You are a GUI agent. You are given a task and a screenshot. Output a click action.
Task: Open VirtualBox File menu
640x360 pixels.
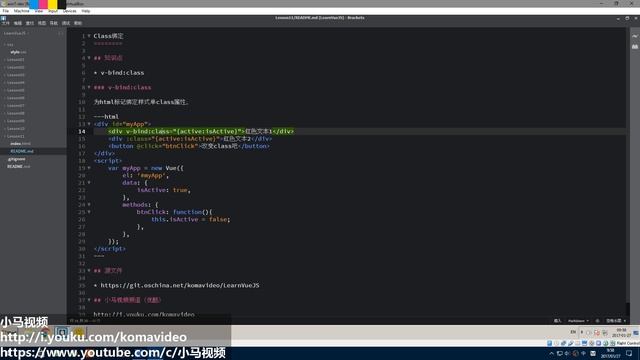pos(6,11)
